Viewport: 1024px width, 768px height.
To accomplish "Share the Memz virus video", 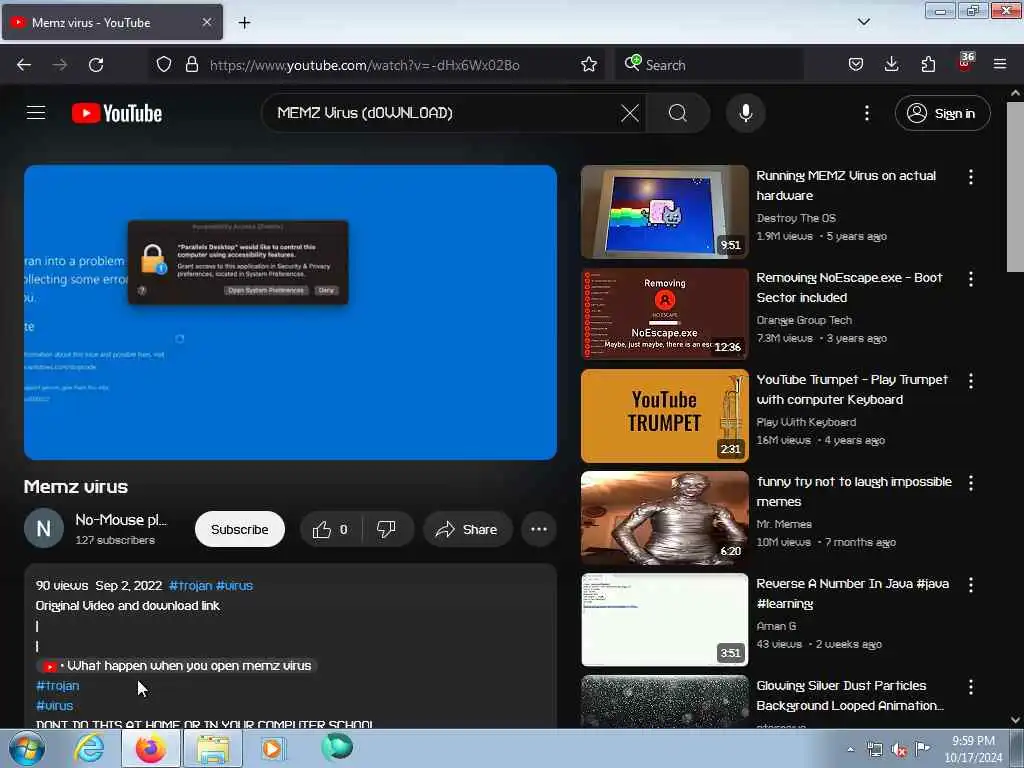I will [468, 529].
